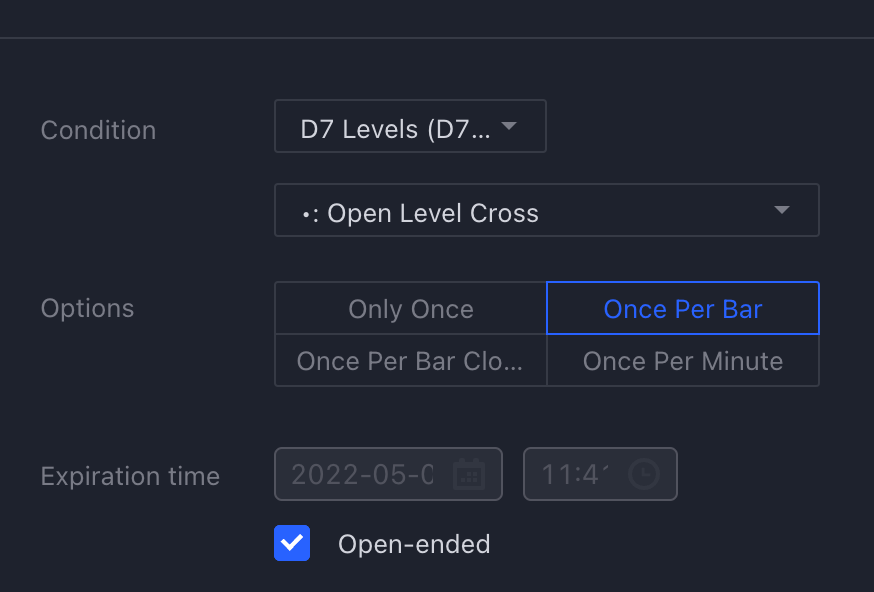Toggle the Open-ended checkbox

tap(292, 543)
